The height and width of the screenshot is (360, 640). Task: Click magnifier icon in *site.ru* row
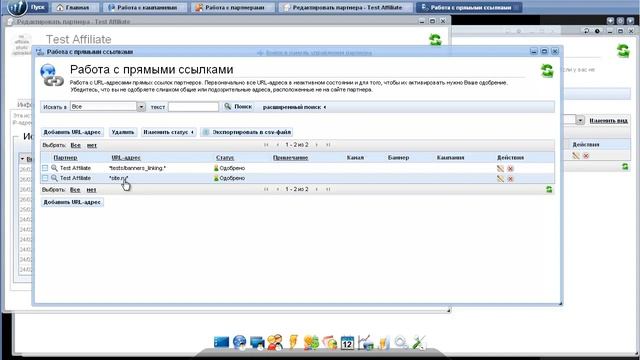tap(54, 178)
